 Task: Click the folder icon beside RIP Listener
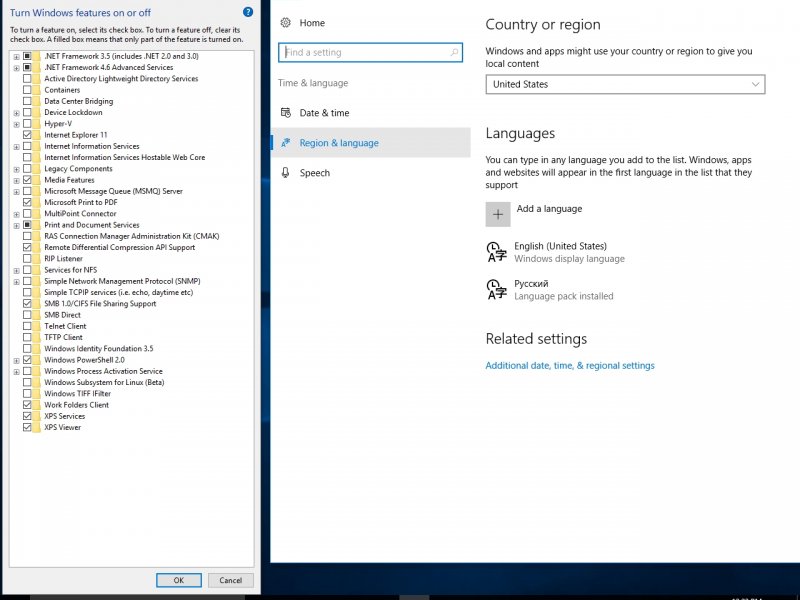36,259
